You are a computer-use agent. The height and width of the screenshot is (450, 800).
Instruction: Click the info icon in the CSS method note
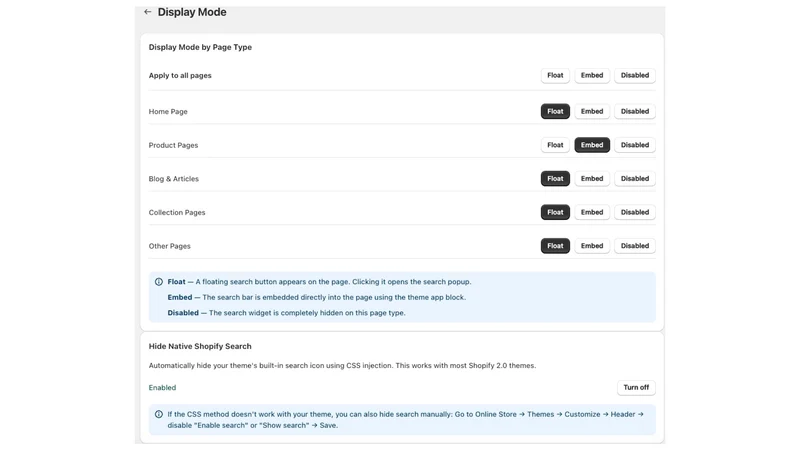[159, 414]
